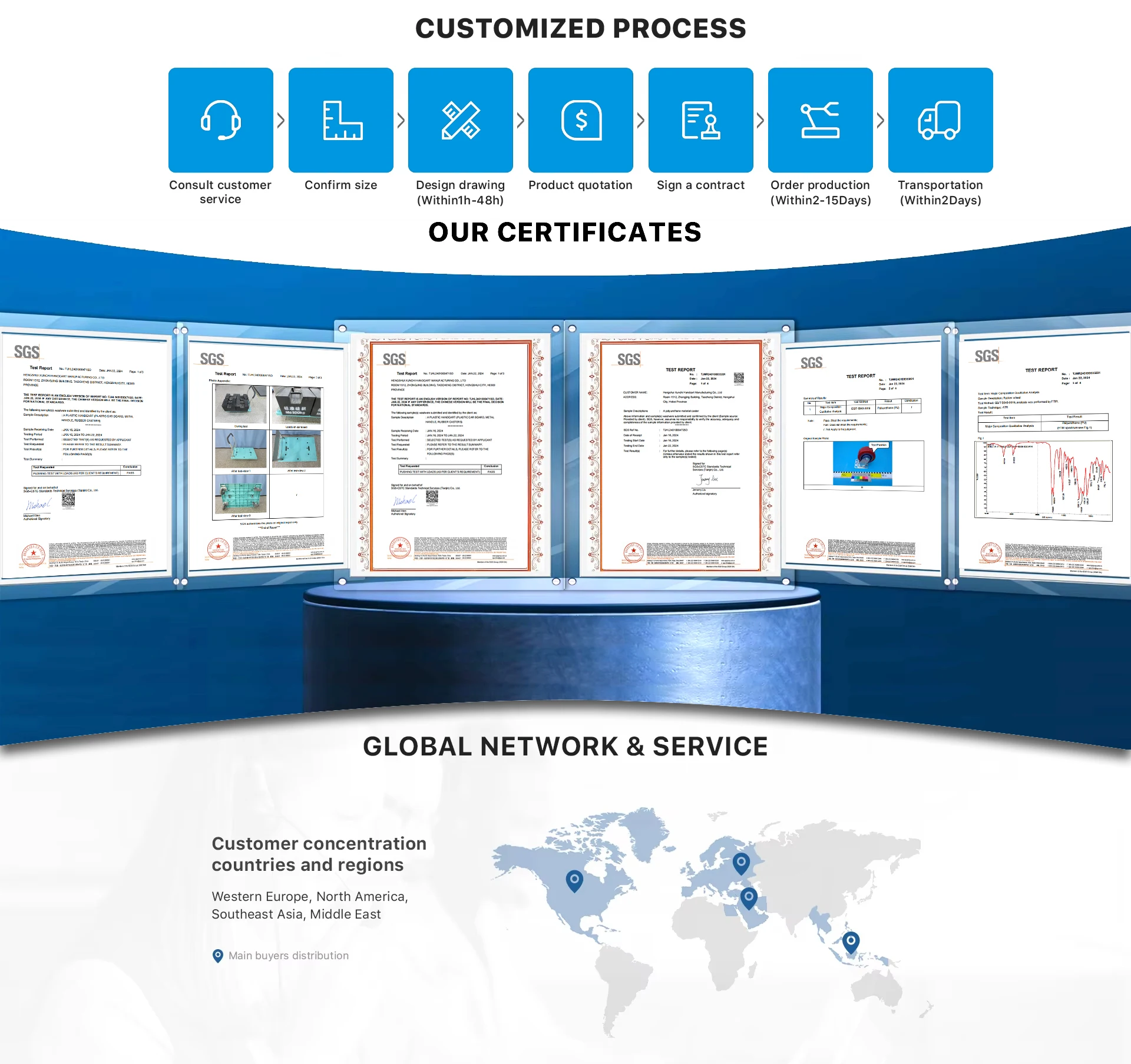Click the Southeast Asia map pin
Screen dimensions: 1131x1064
tap(851, 941)
